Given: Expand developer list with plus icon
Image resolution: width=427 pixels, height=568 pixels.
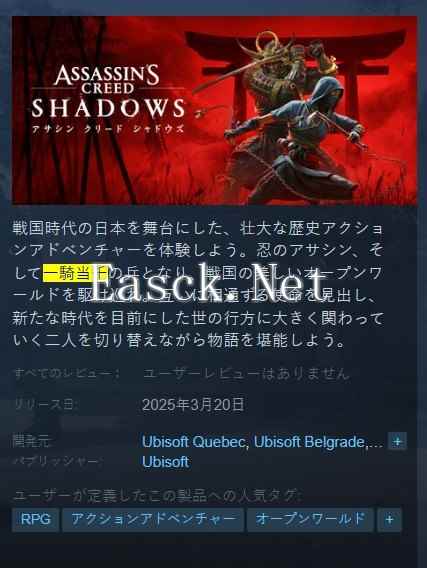Looking at the screenshot, I should [397, 441].
